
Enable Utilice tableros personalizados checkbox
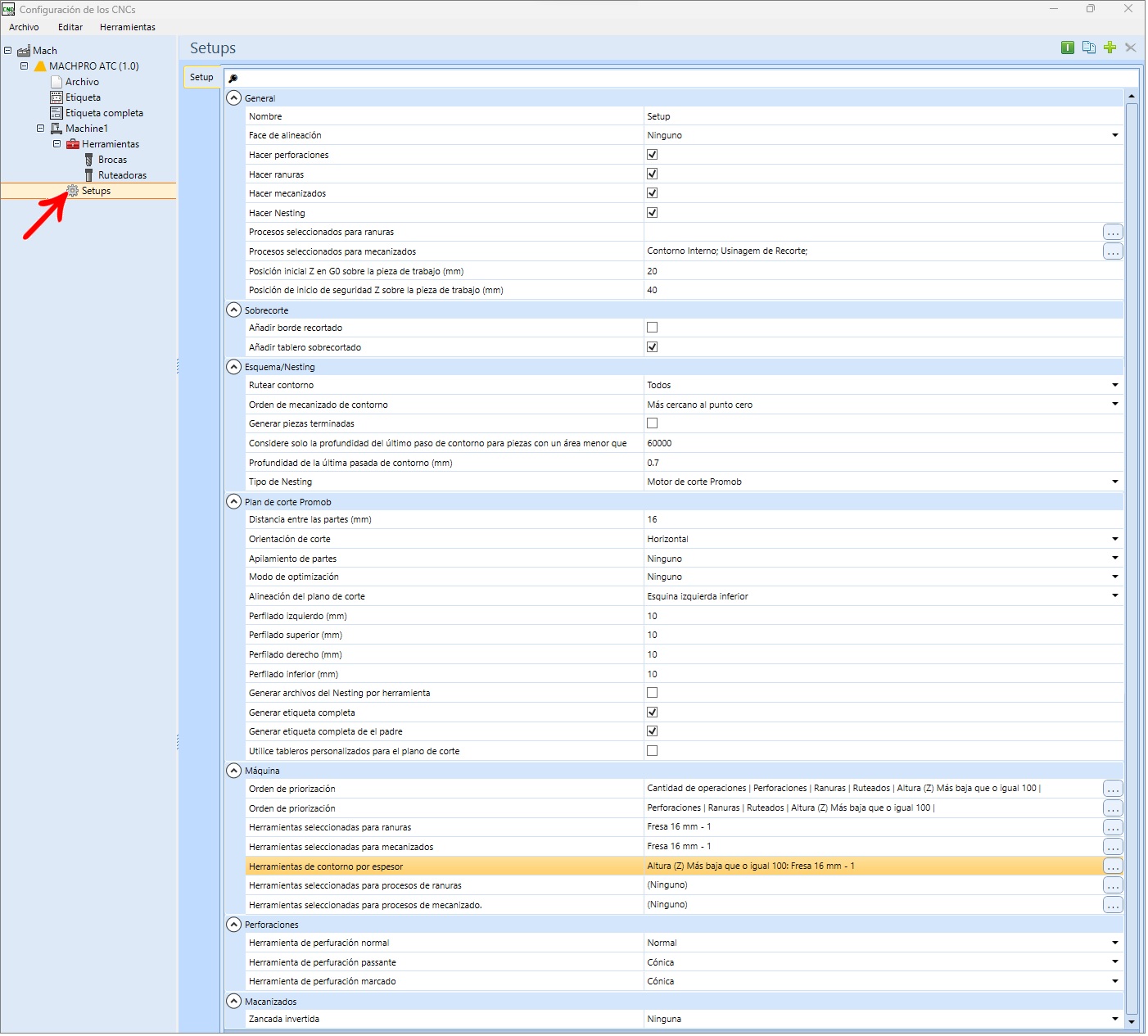pyautogui.click(x=652, y=751)
